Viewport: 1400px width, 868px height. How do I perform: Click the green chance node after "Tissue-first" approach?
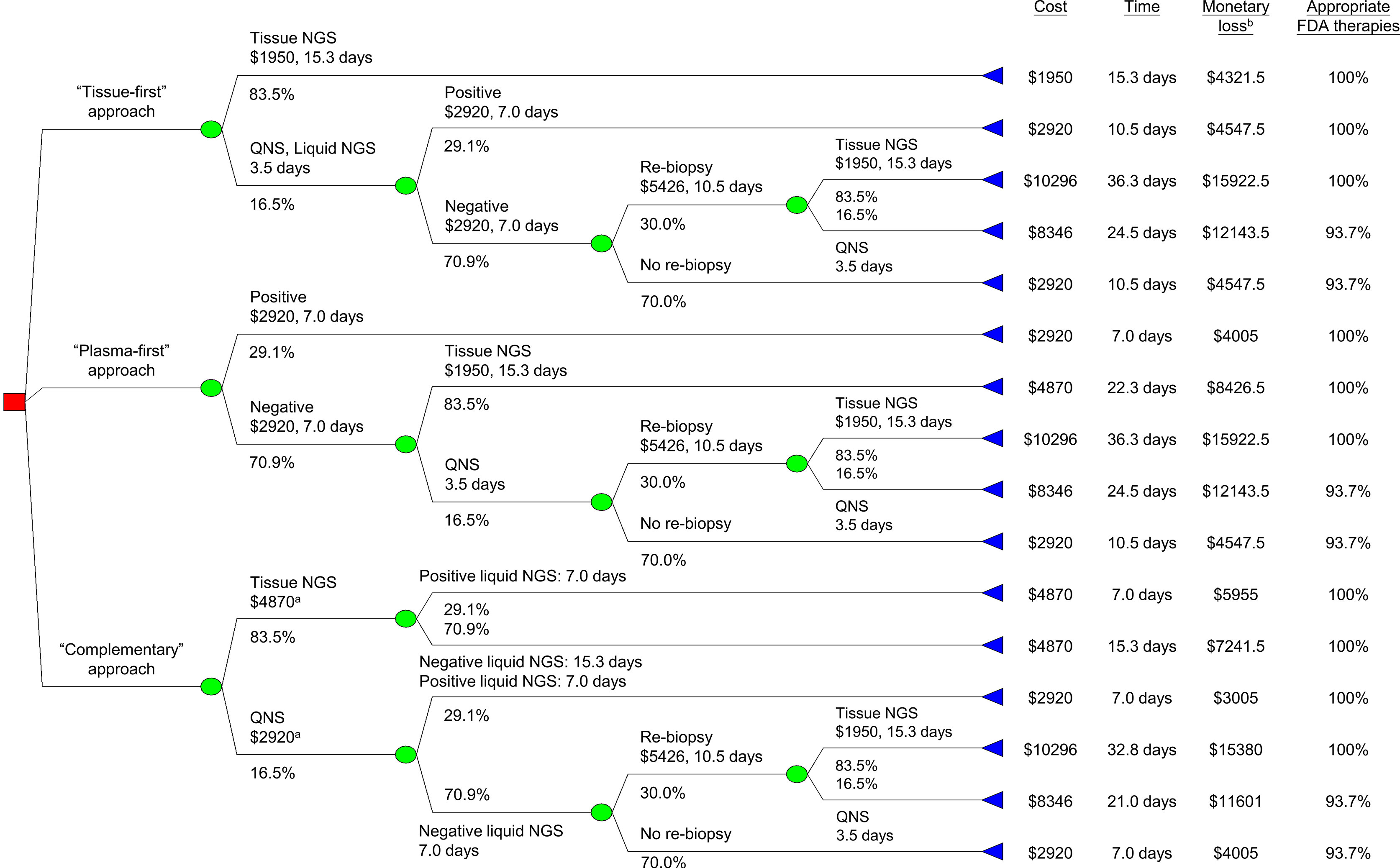(x=211, y=129)
